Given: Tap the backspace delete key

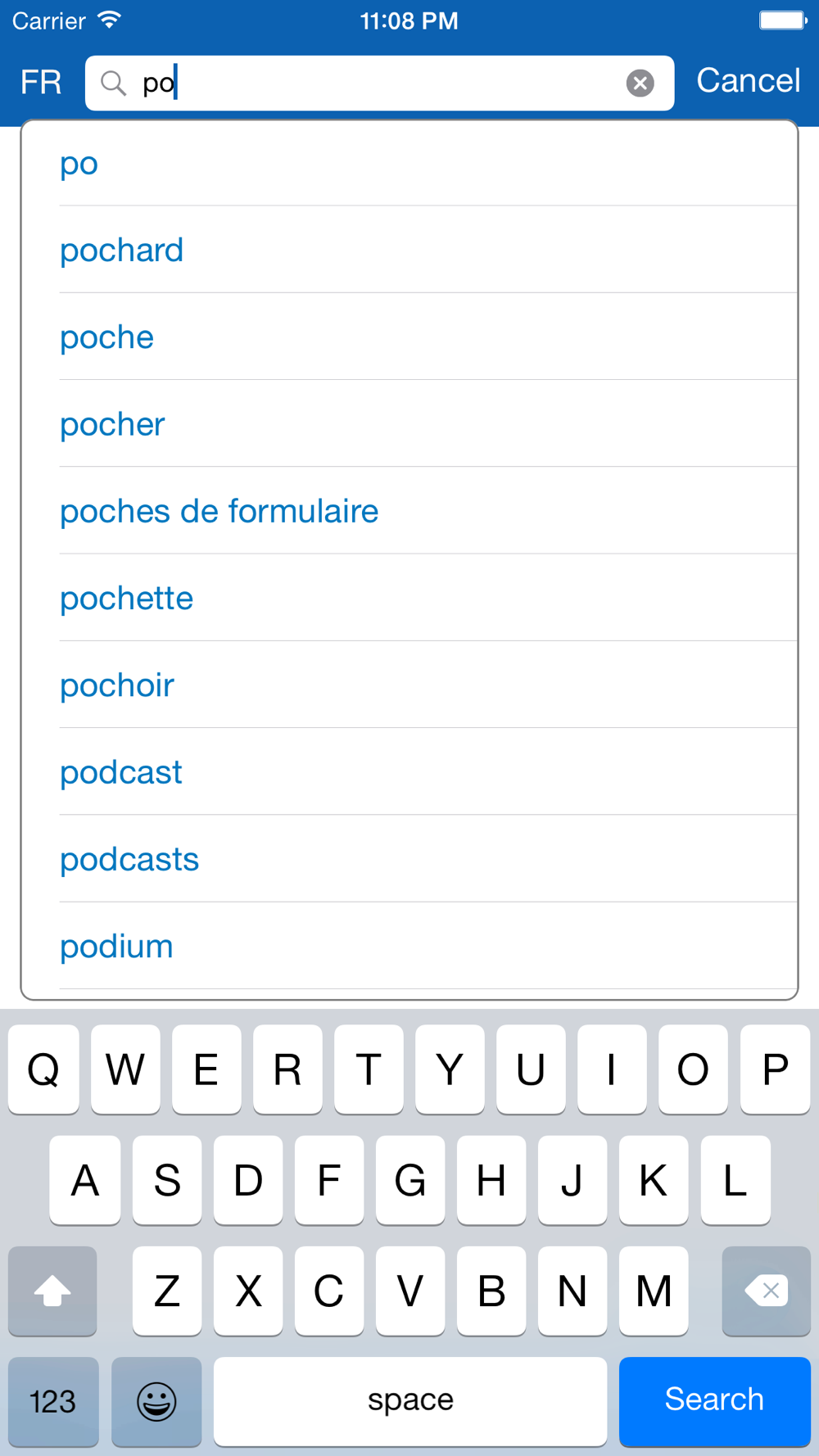Looking at the screenshot, I should 767,1291.
